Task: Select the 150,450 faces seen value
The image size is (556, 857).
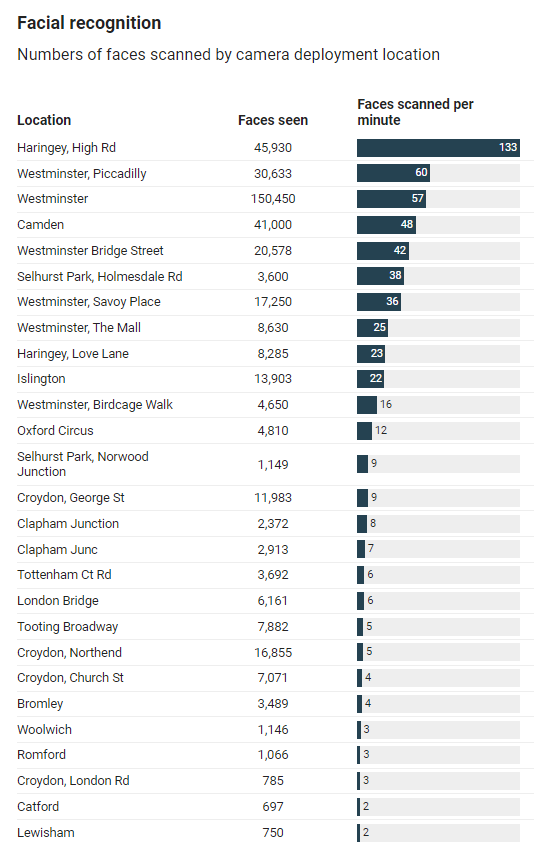Action: coord(273,199)
